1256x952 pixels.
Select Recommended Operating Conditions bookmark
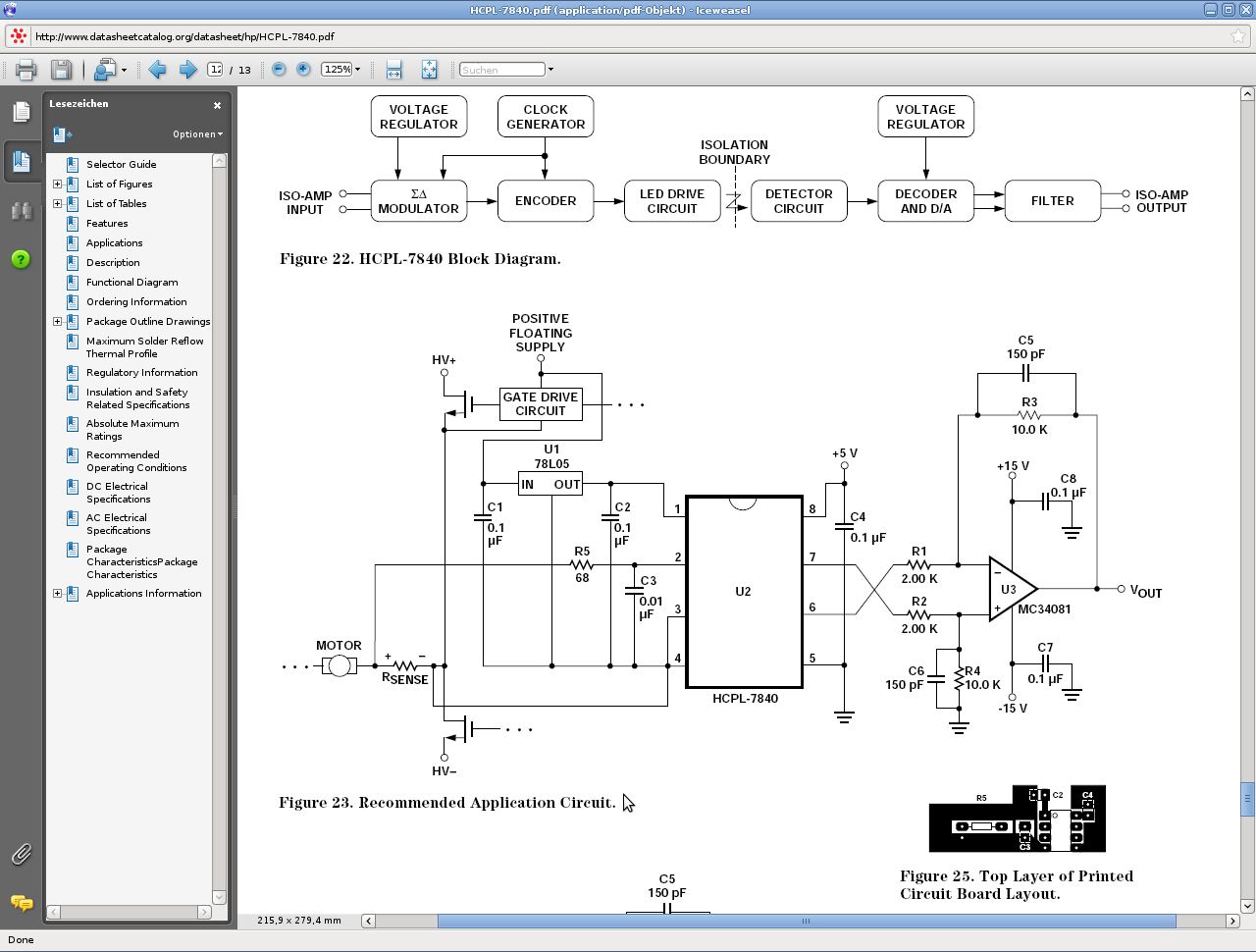(135, 461)
